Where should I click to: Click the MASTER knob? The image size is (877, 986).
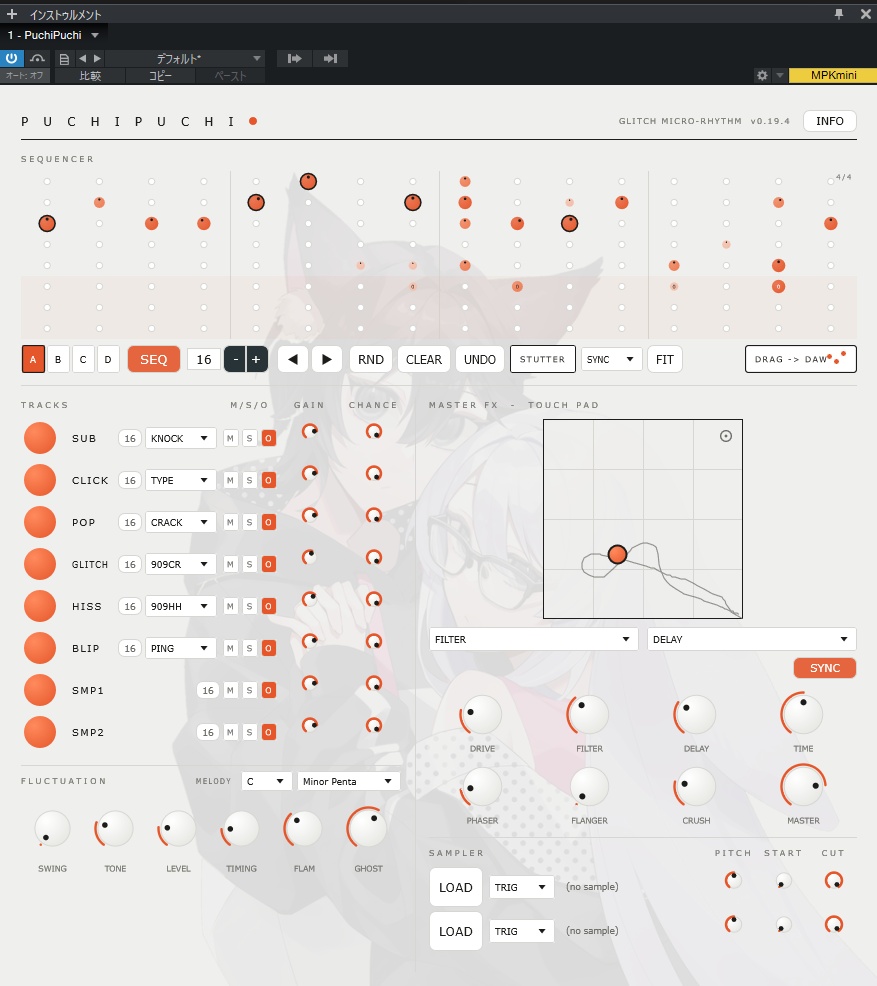pyautogui.click(x=803, y=786)
